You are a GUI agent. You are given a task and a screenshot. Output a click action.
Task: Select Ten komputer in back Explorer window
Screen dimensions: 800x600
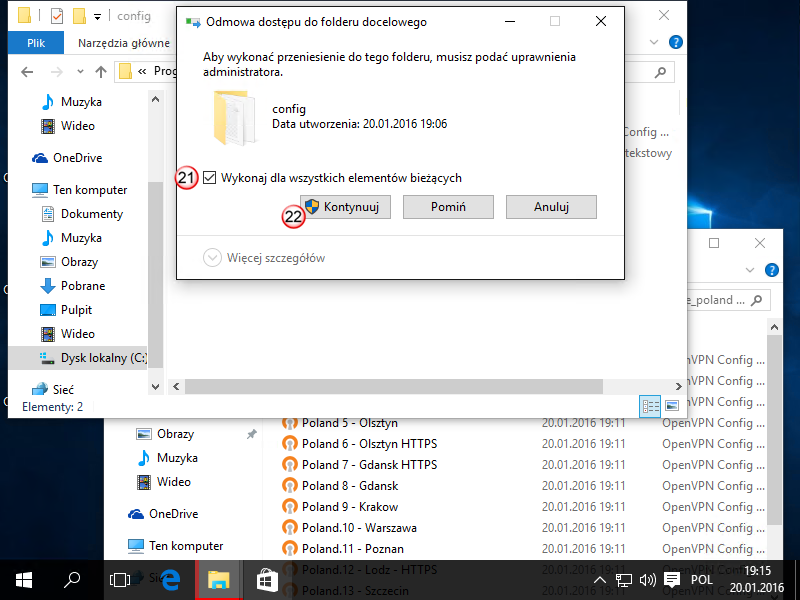point(175,546)
